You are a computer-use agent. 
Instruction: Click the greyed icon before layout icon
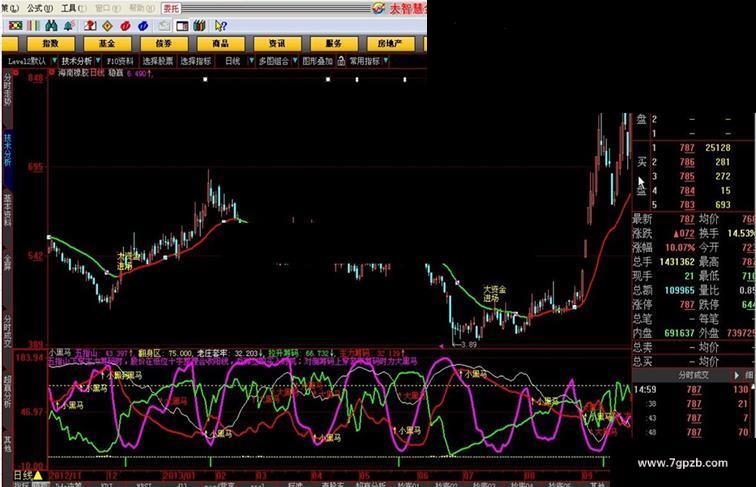[x=164, y=26]
